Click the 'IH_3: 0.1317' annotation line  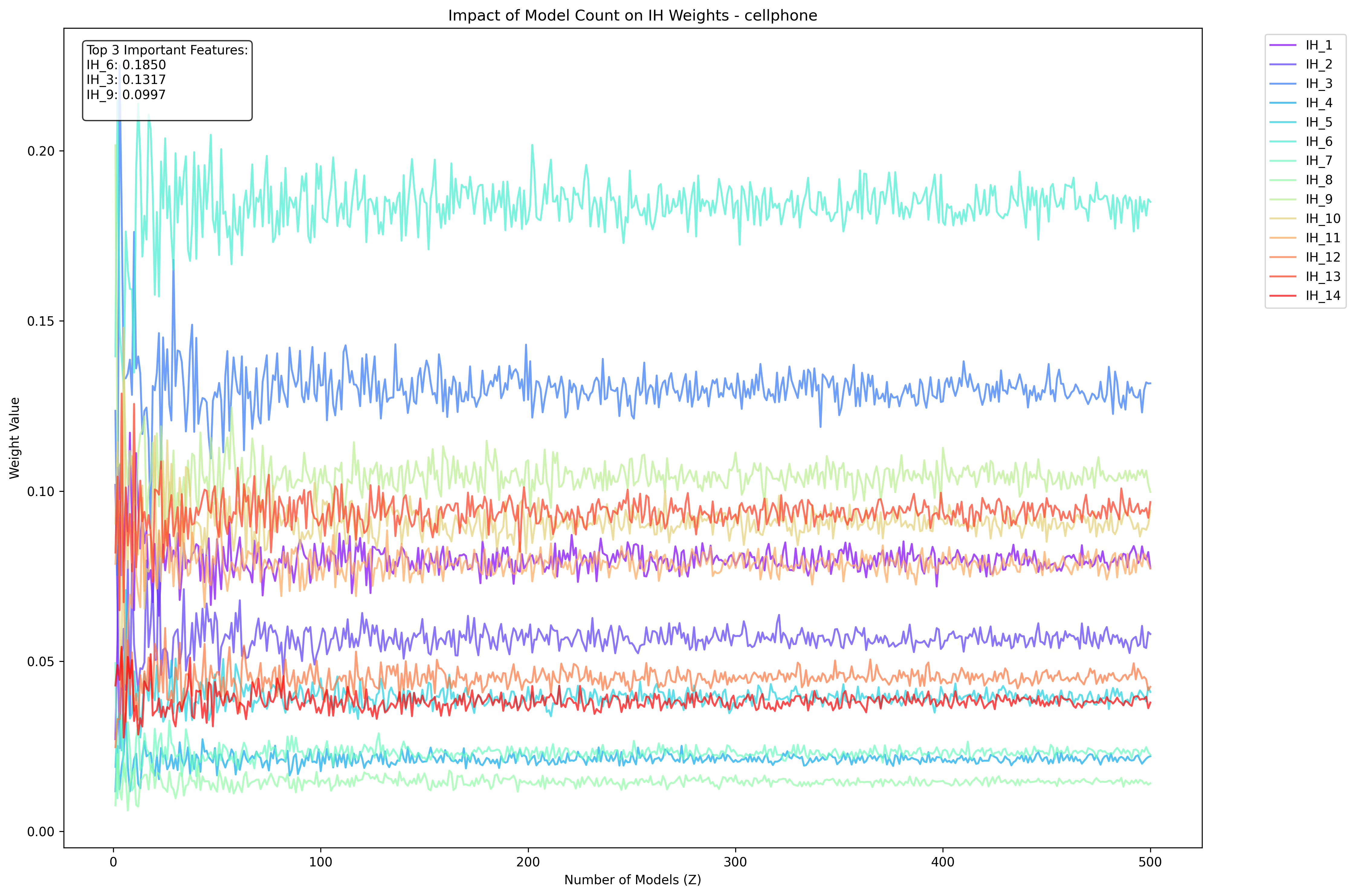[x=126, y=80]
